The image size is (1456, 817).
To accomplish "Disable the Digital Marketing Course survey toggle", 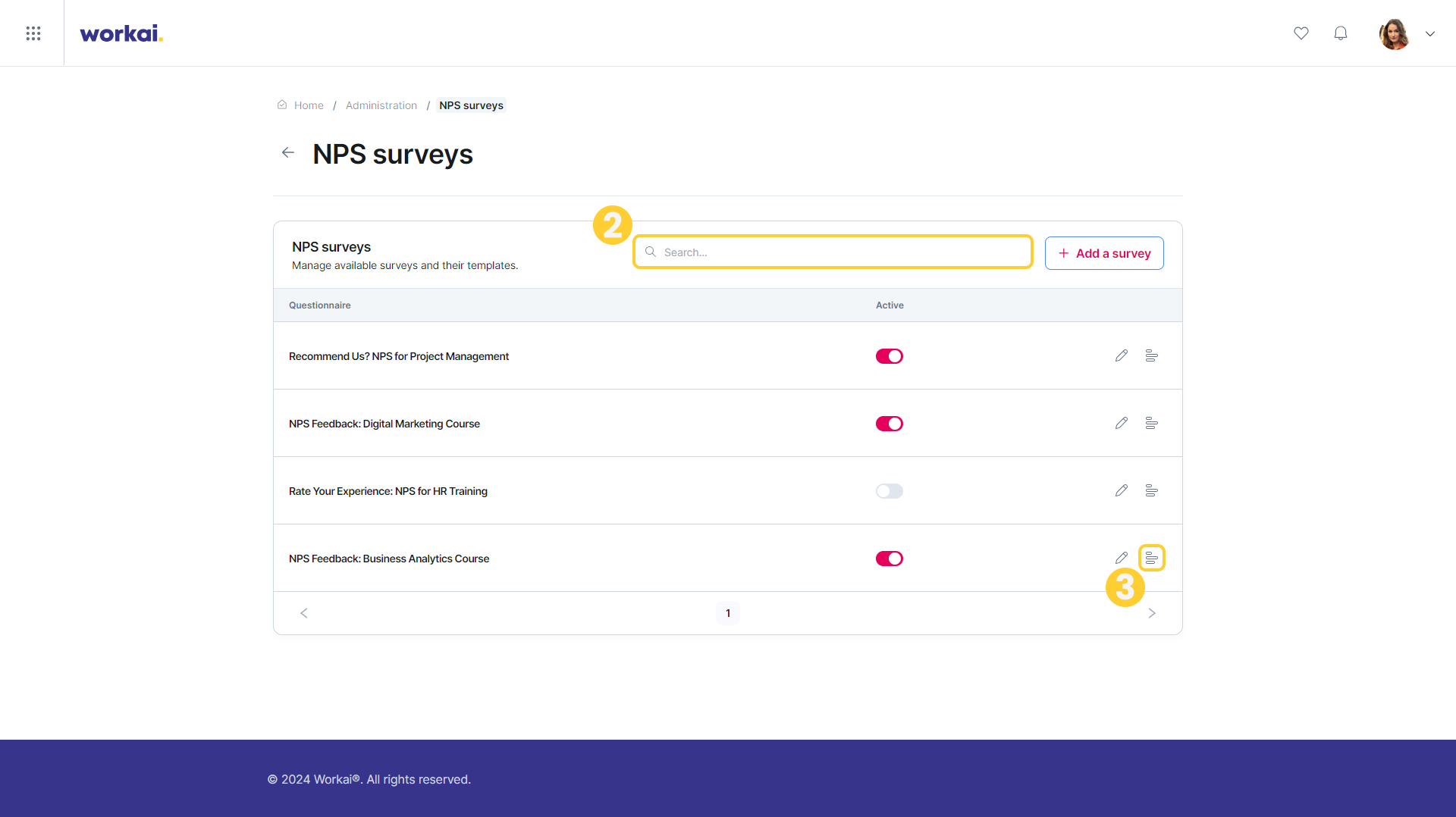I will pyautogui.click(x=890, y=424).
